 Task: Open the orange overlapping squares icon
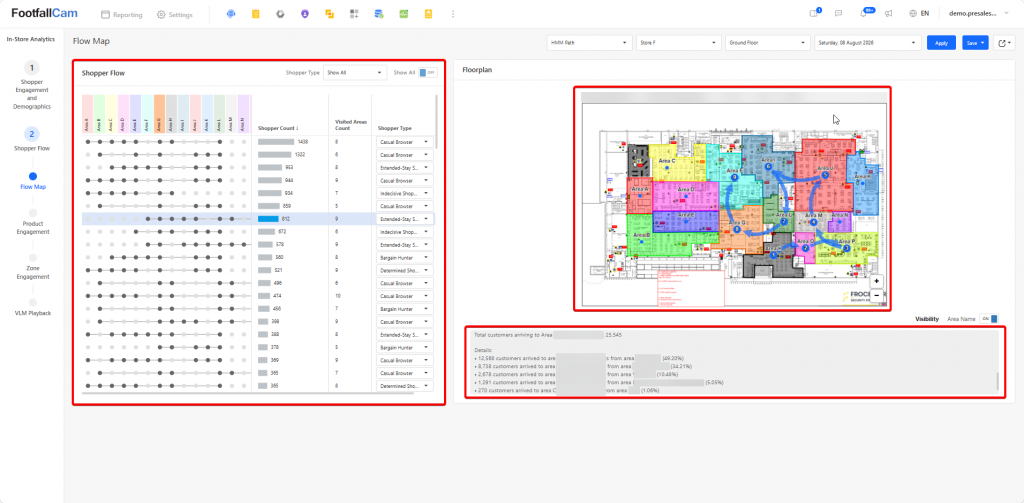click(x=330, y=14)
